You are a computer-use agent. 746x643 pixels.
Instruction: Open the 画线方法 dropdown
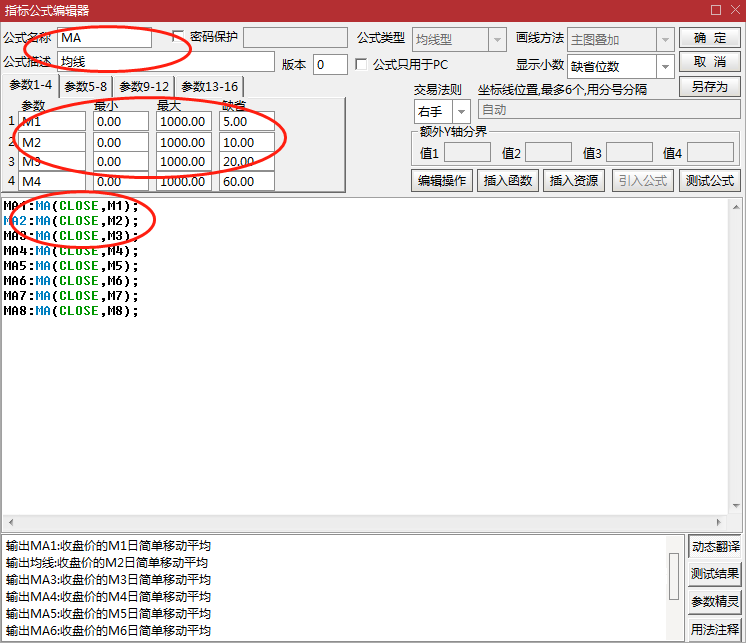(665, 39)
